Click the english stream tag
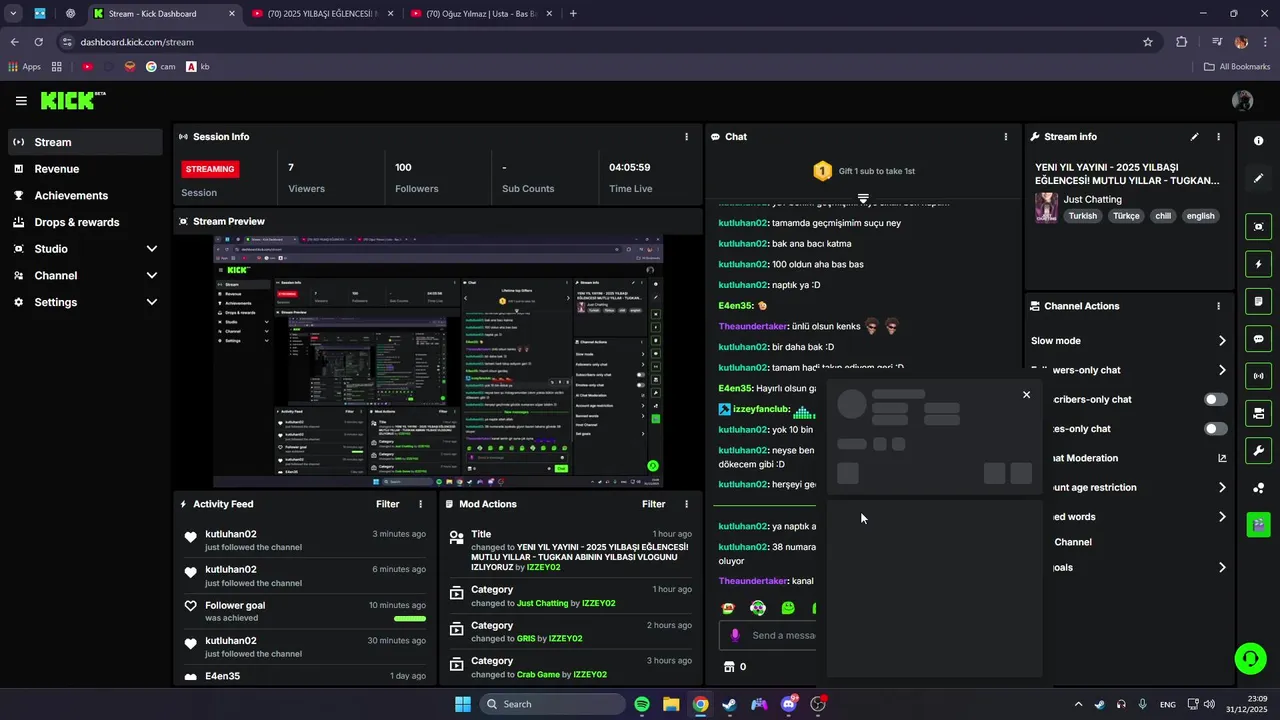The height and width of the screenshot is (720, 1280). [1200, 216]
